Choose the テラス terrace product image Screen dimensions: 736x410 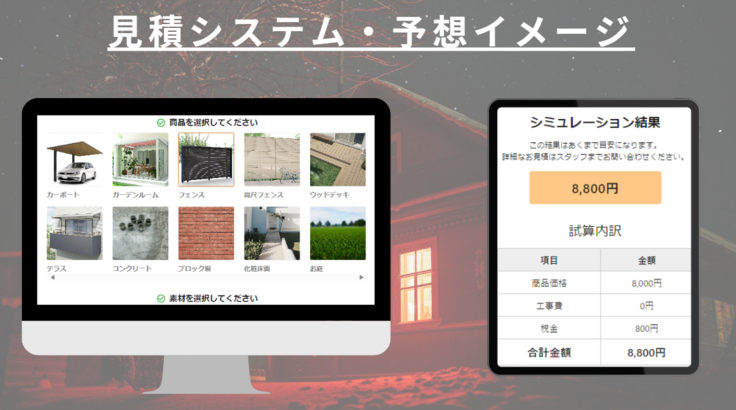(x=74, y=234)
